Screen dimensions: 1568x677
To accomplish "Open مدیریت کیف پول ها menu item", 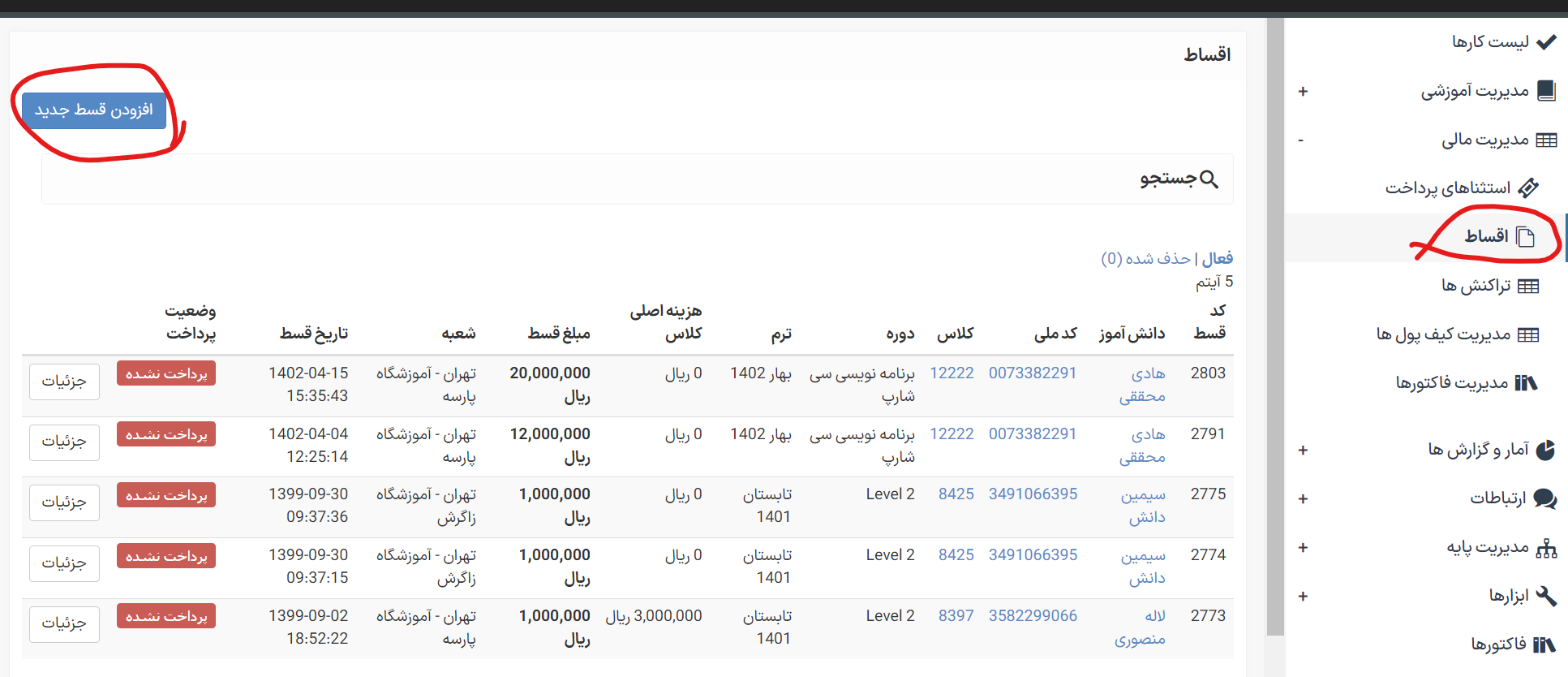I will point(1443,334).
